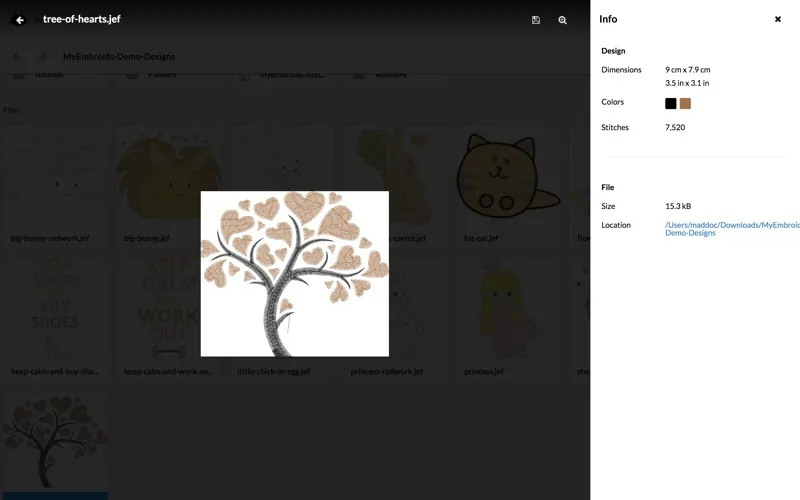Click the 15.3 kB size value
Screen dimensions: 800x500
pos(678,206)
